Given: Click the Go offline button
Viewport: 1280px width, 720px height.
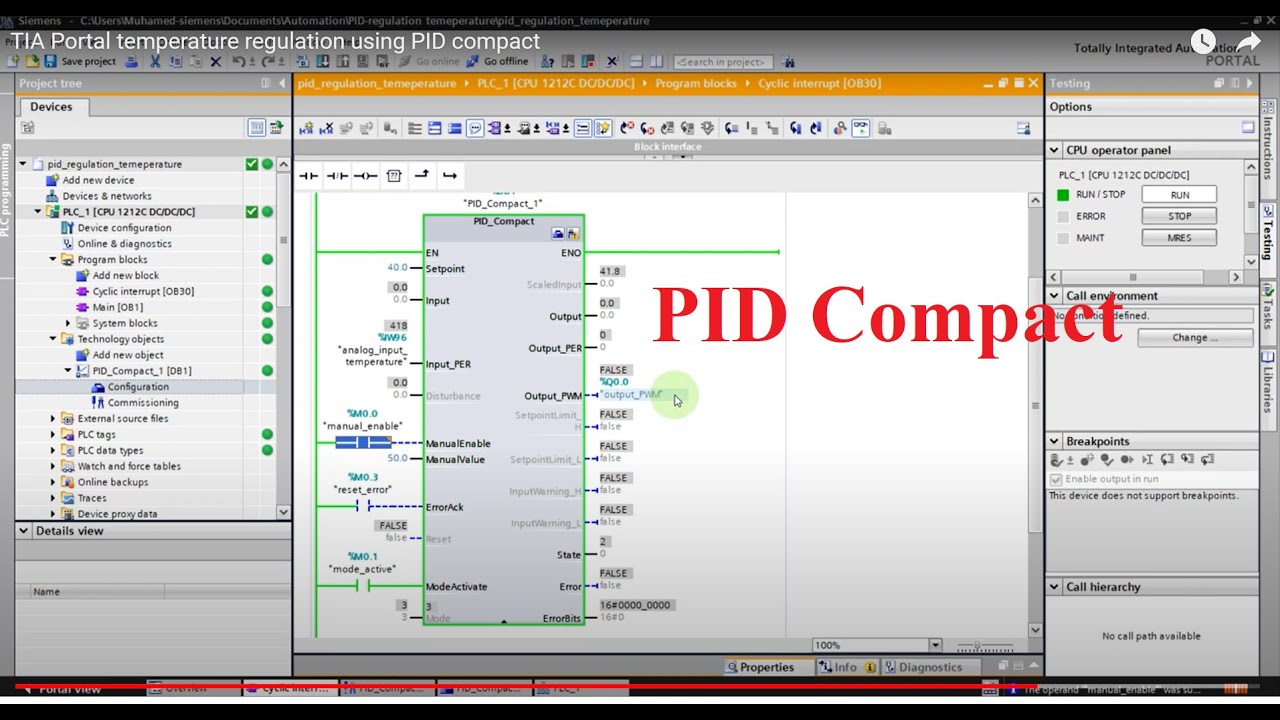Looking at the screenshot, I should coord(498,61).
